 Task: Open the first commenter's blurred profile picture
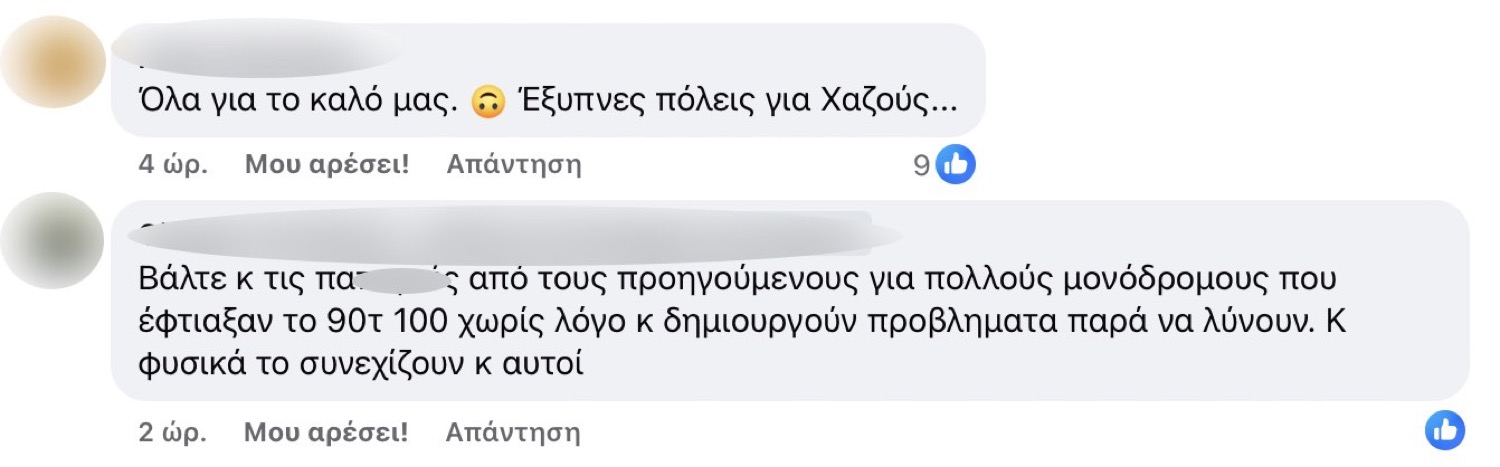pos(53,67)
